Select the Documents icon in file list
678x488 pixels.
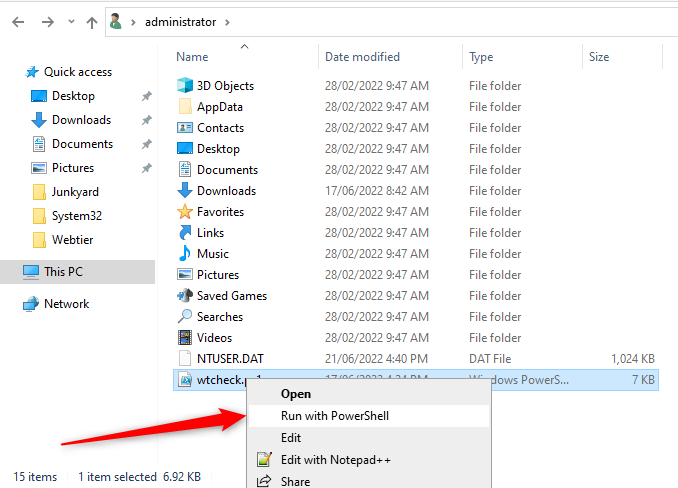[x=185, y=169]
